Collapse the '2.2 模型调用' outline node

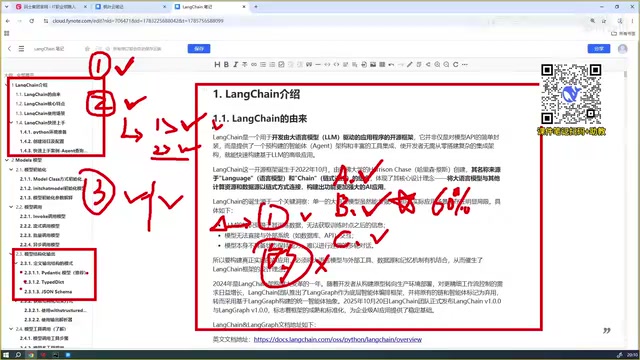tap(11, 207)
